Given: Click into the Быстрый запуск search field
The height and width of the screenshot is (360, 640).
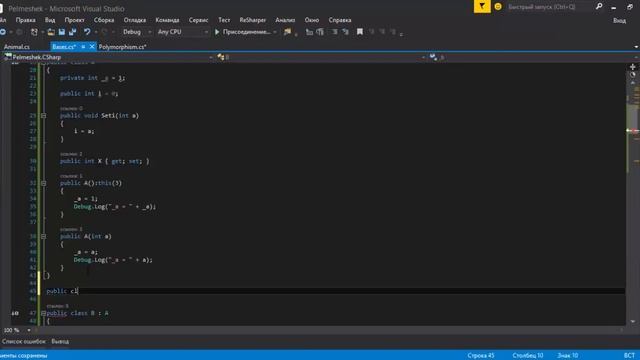Looking at the screenshot, I should pyautogui.click(x=549, y=7).
